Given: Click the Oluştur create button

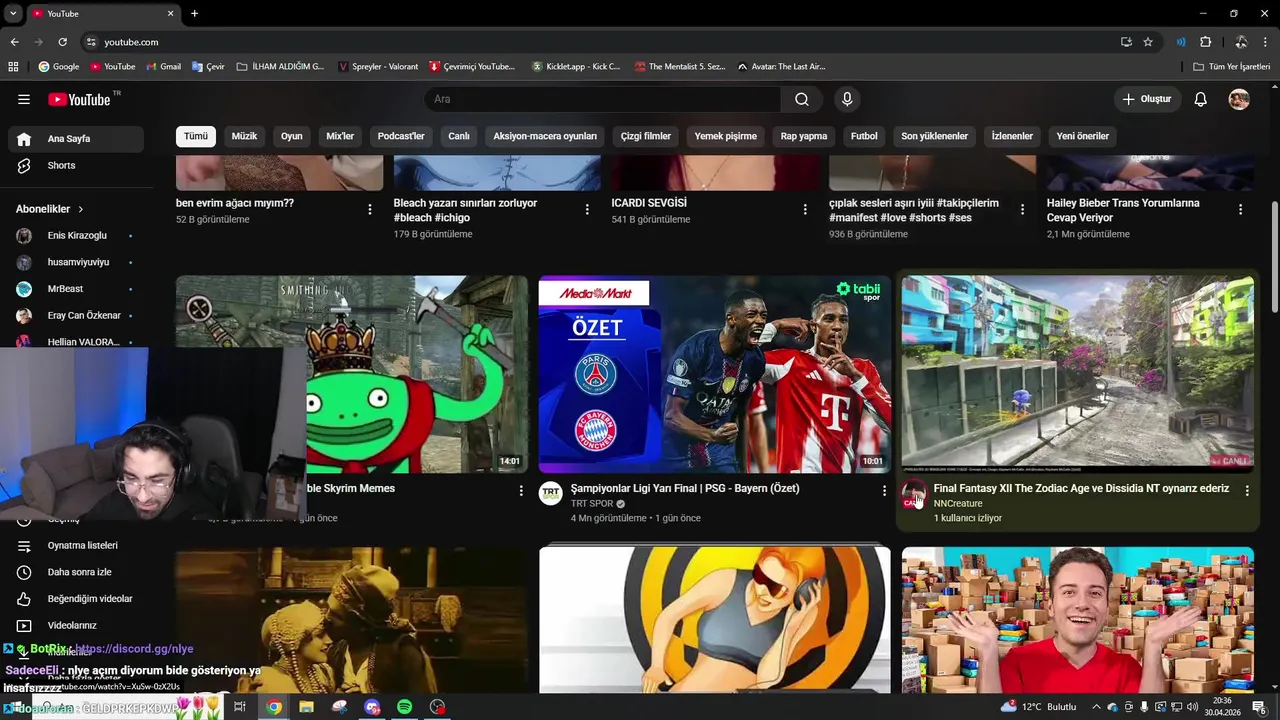Looking at the screenshot, I should [1146, 99].
